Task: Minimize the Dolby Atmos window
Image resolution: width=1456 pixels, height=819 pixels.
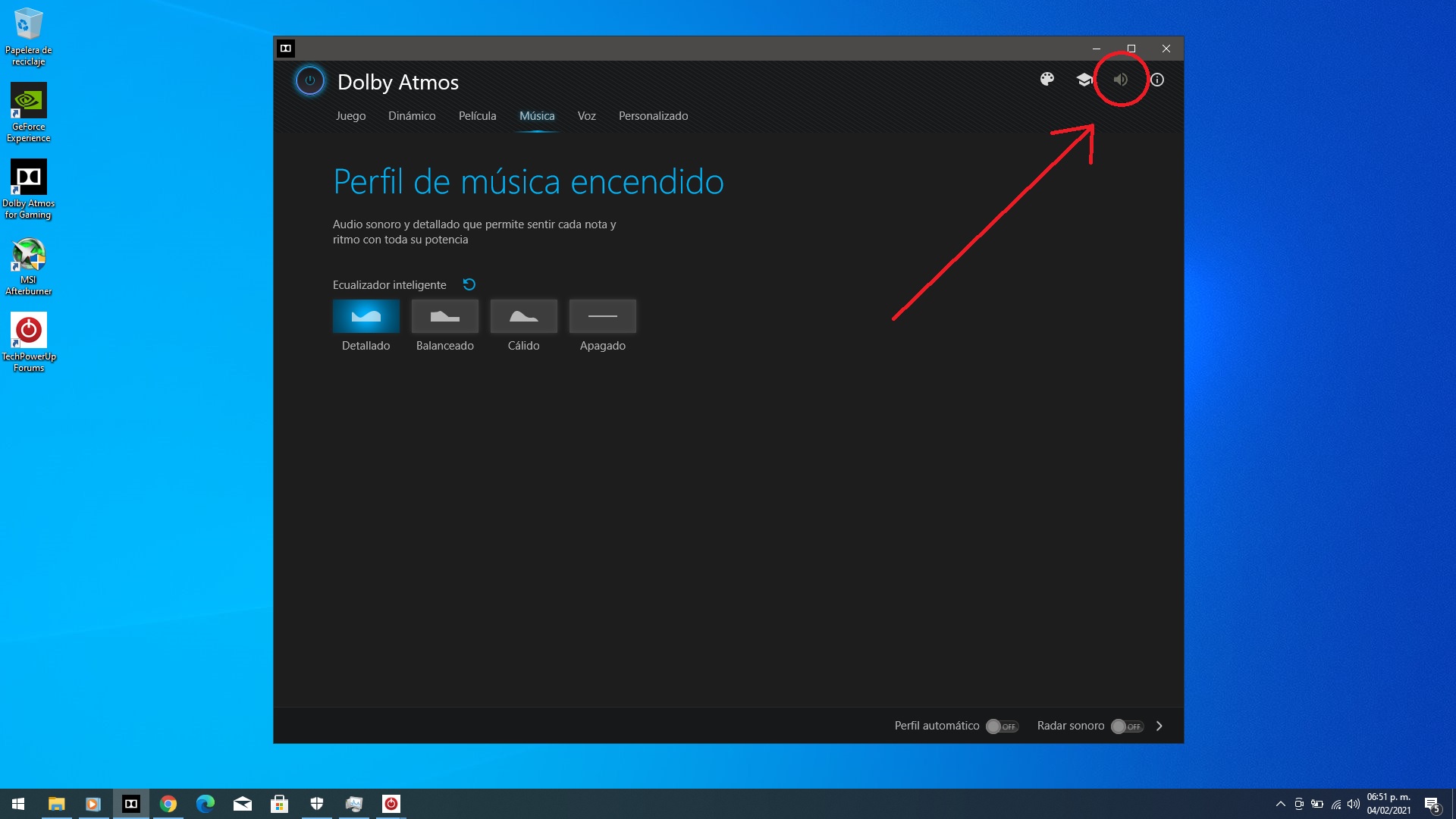Action: click(1097, 49)
